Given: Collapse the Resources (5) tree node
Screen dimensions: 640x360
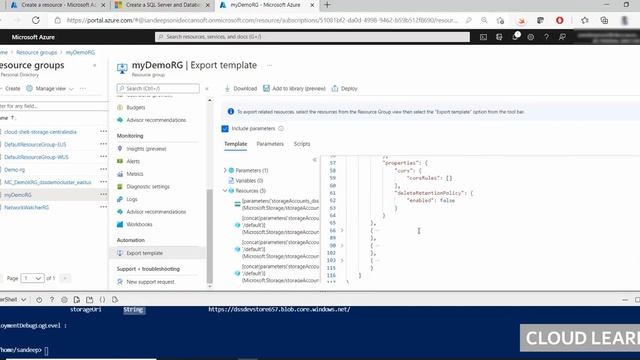Looking at the screenshot, I should 225,191.
